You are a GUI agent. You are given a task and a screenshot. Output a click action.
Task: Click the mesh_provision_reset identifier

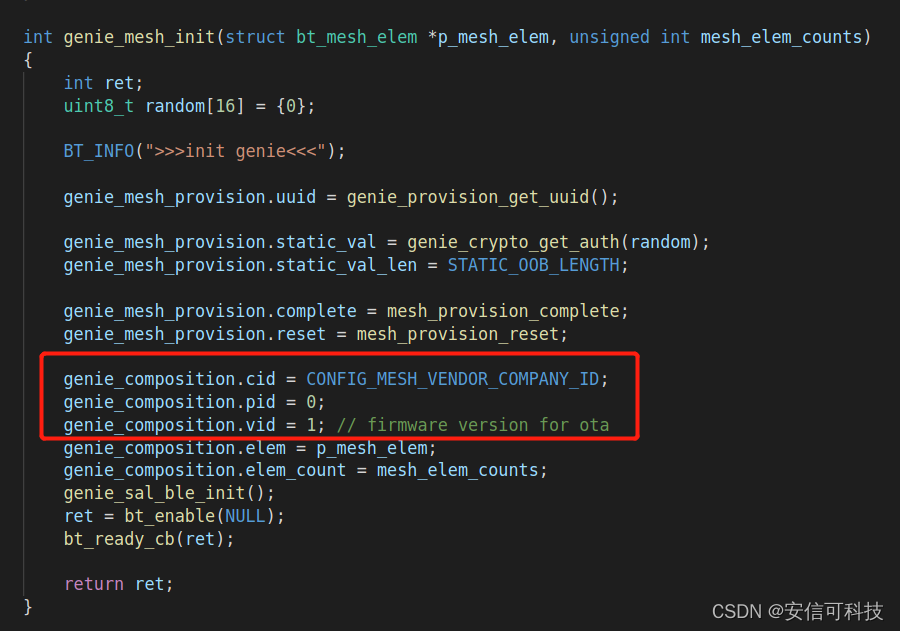pyautogui.click(x=457, y=334)
